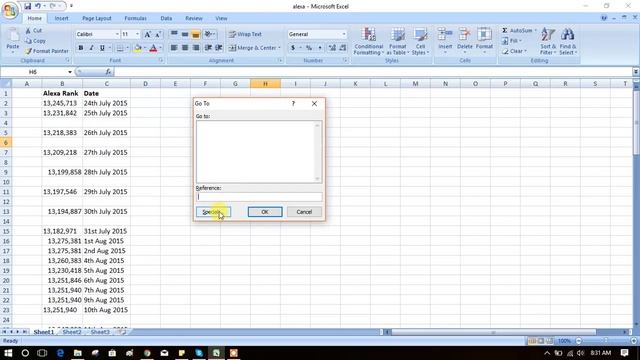Decrease font size with Shrink Font

pos(158,34)
